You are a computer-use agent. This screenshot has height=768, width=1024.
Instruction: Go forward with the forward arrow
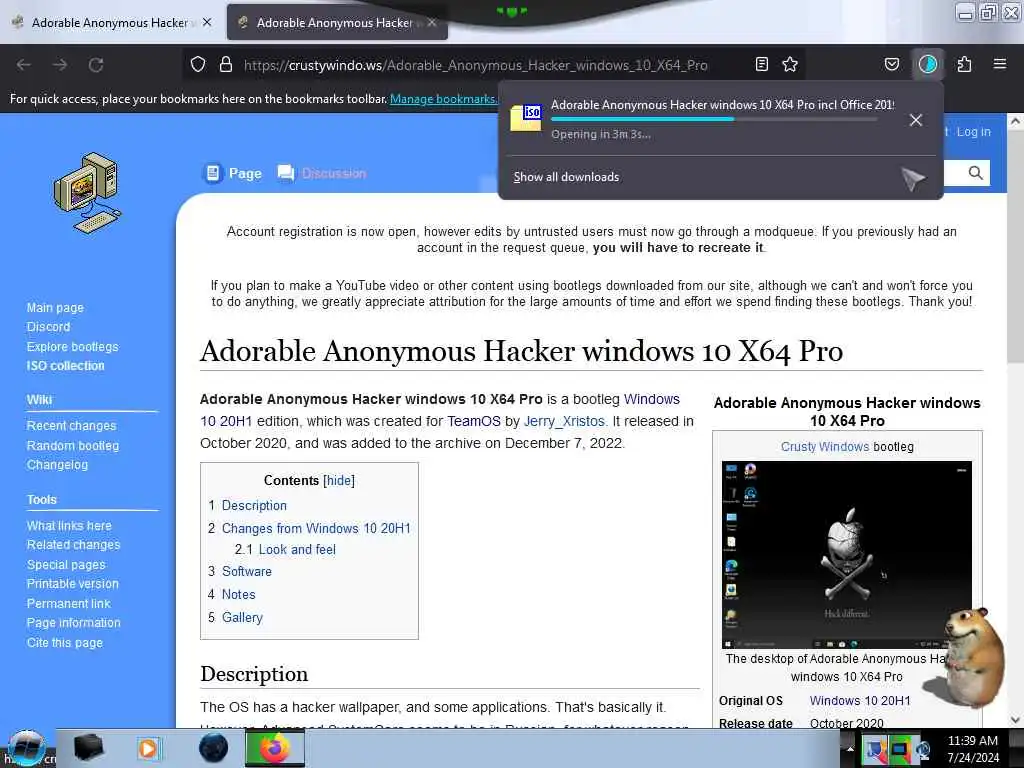(x=60, y=65)
